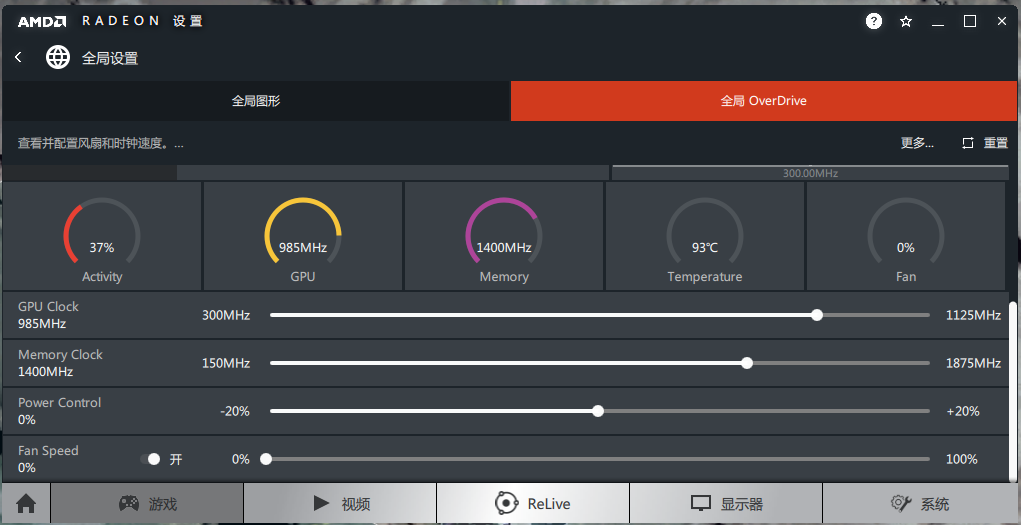This screenshot has width=1021, height=525.
Task: Open the 显示器 display section
Action: [x=726, y=504]
